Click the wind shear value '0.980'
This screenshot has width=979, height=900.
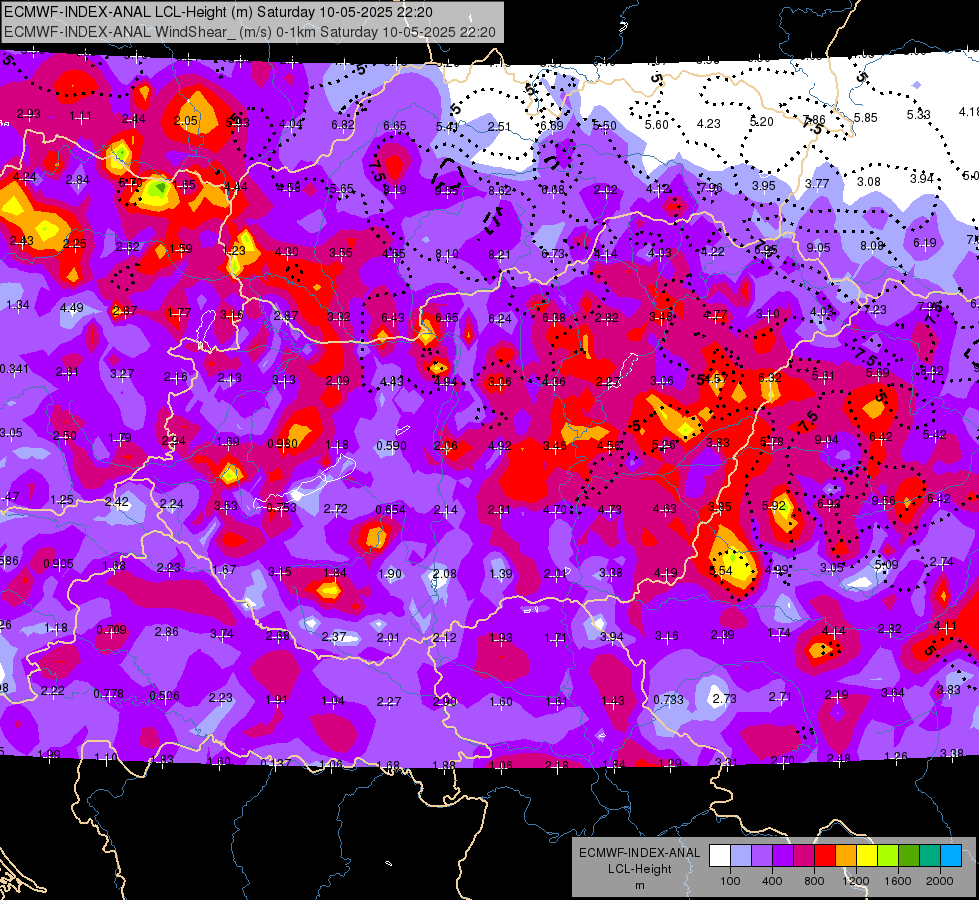point(282,443)
